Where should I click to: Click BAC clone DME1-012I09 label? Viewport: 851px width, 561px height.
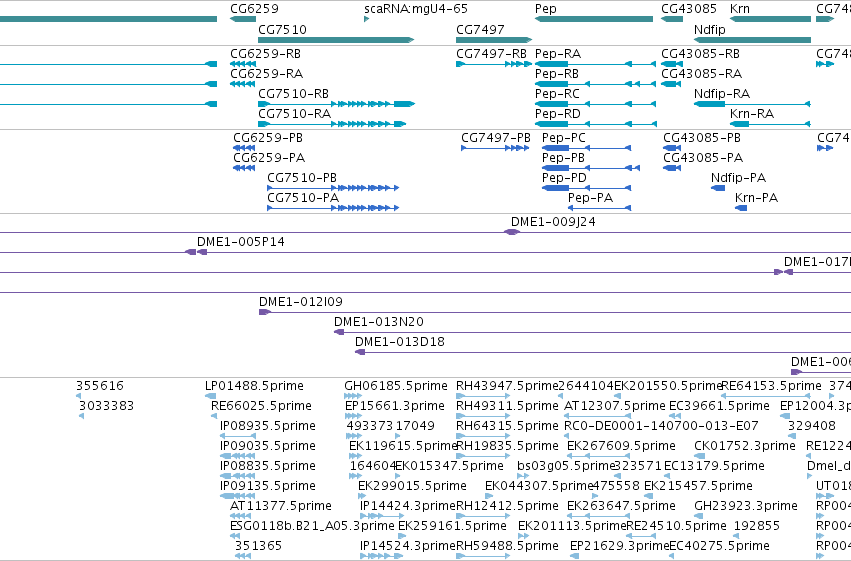[x=301, y=302]
